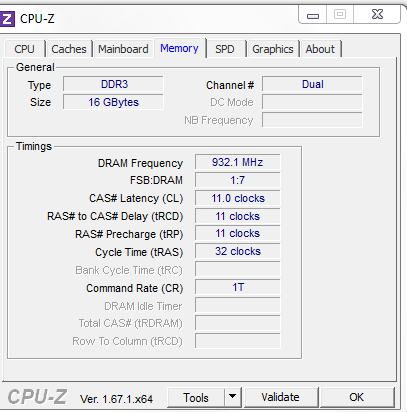Select the 11.0 clocks CAS latency value

pos(238,198)
